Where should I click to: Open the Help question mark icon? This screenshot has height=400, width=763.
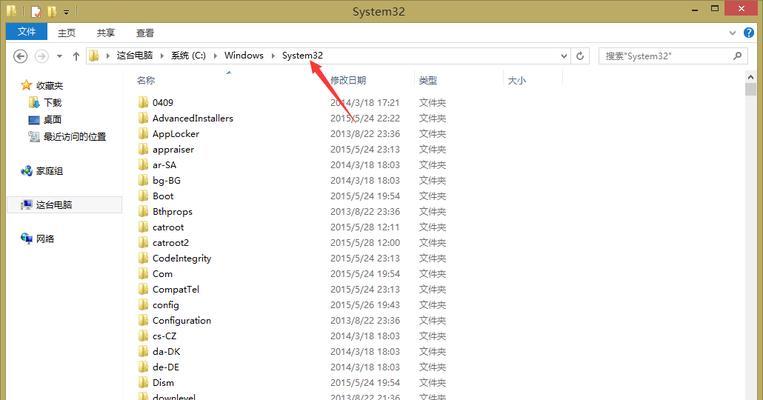pos(749,33)
